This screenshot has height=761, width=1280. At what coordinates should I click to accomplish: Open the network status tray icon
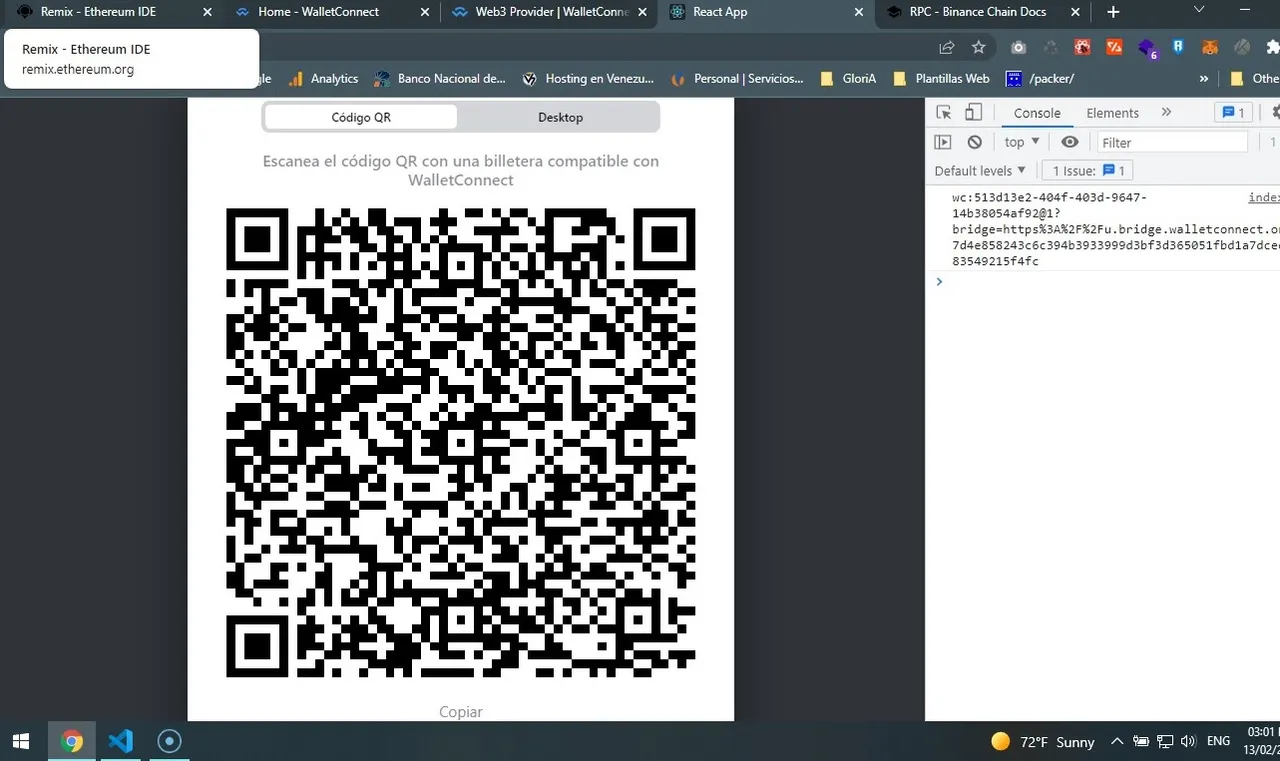point(1165,741)
